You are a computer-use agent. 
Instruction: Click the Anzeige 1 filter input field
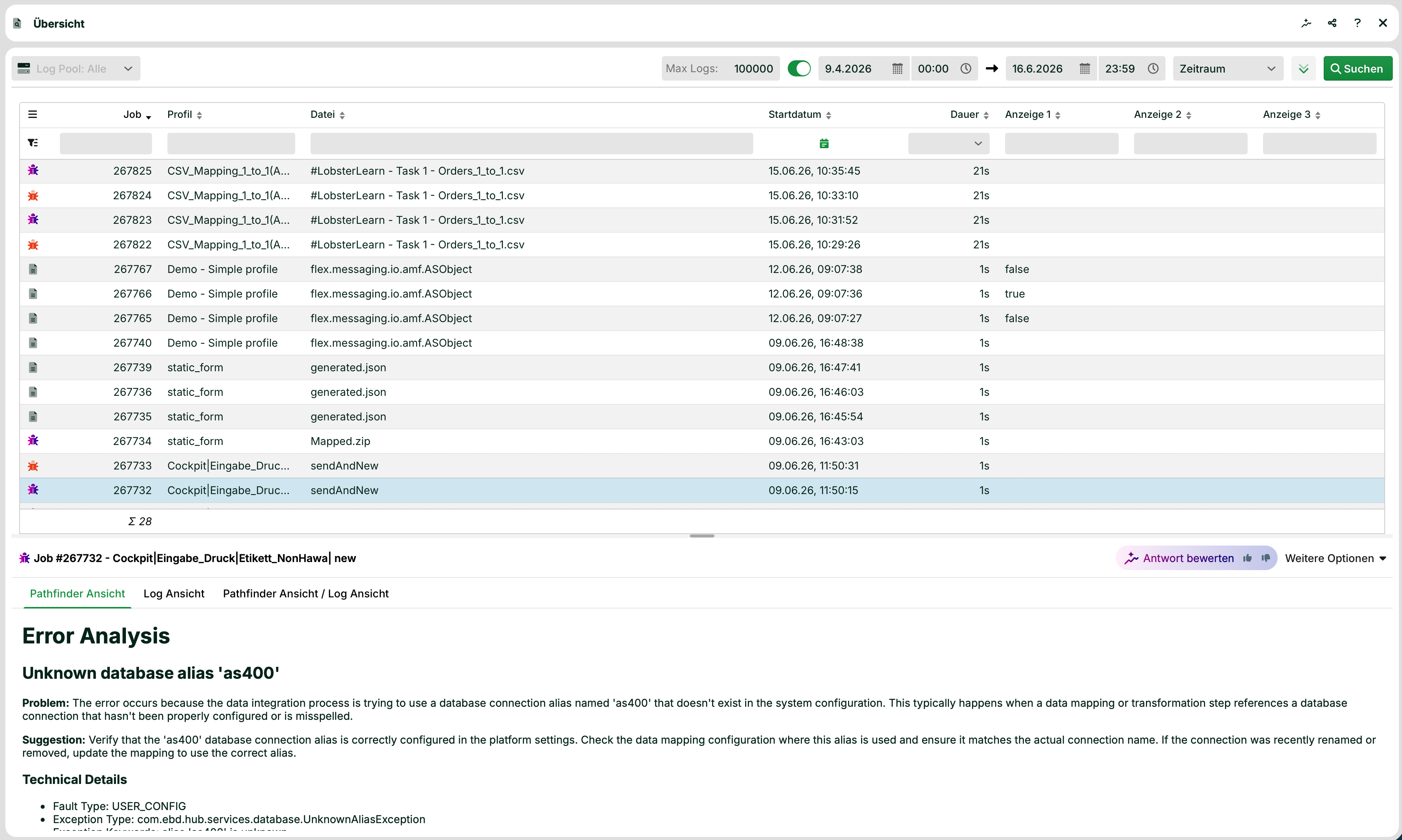click(1061, 143)
